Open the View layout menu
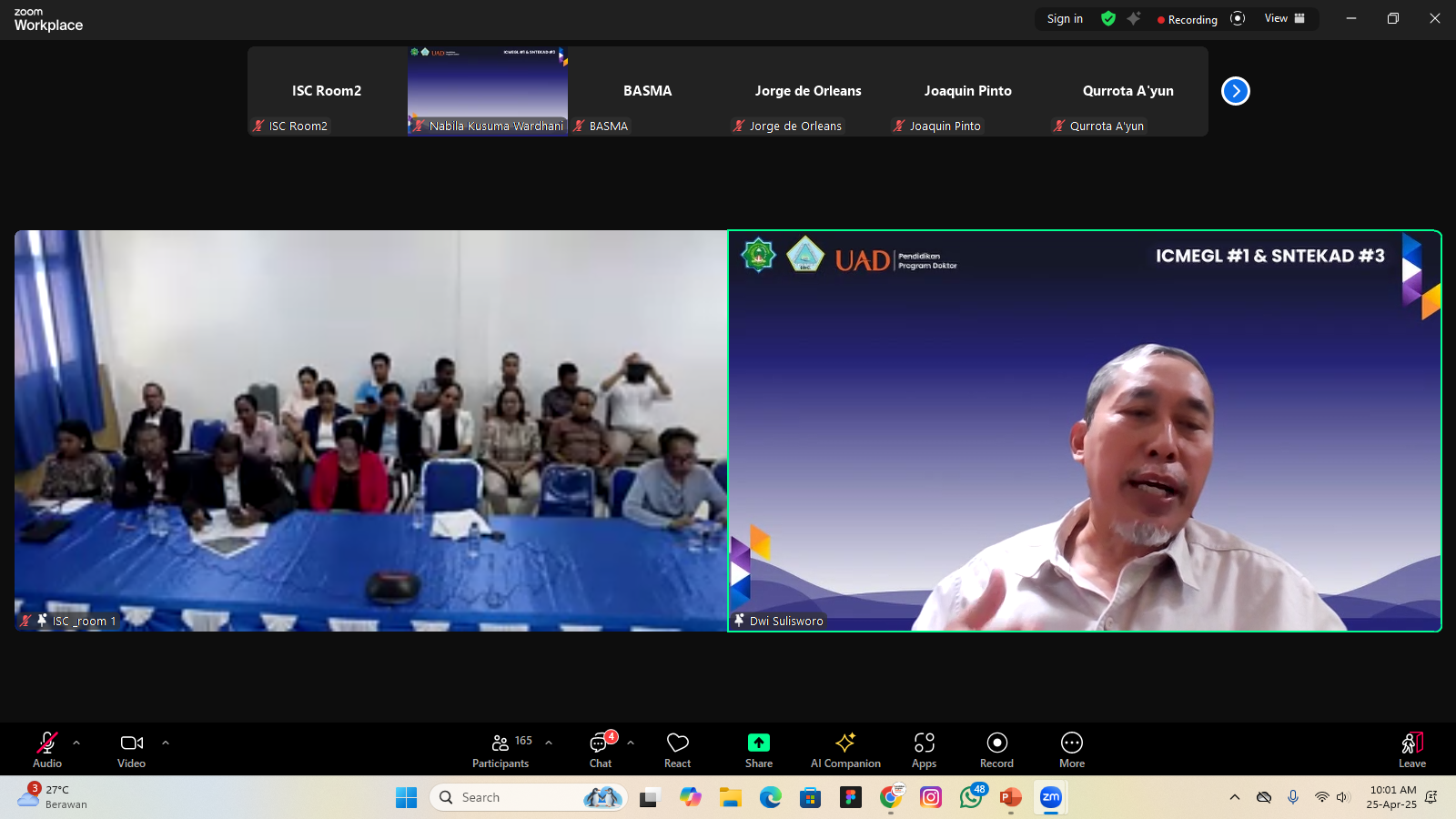Viewport: 1456px width, 819px height. pos(1284,18)
